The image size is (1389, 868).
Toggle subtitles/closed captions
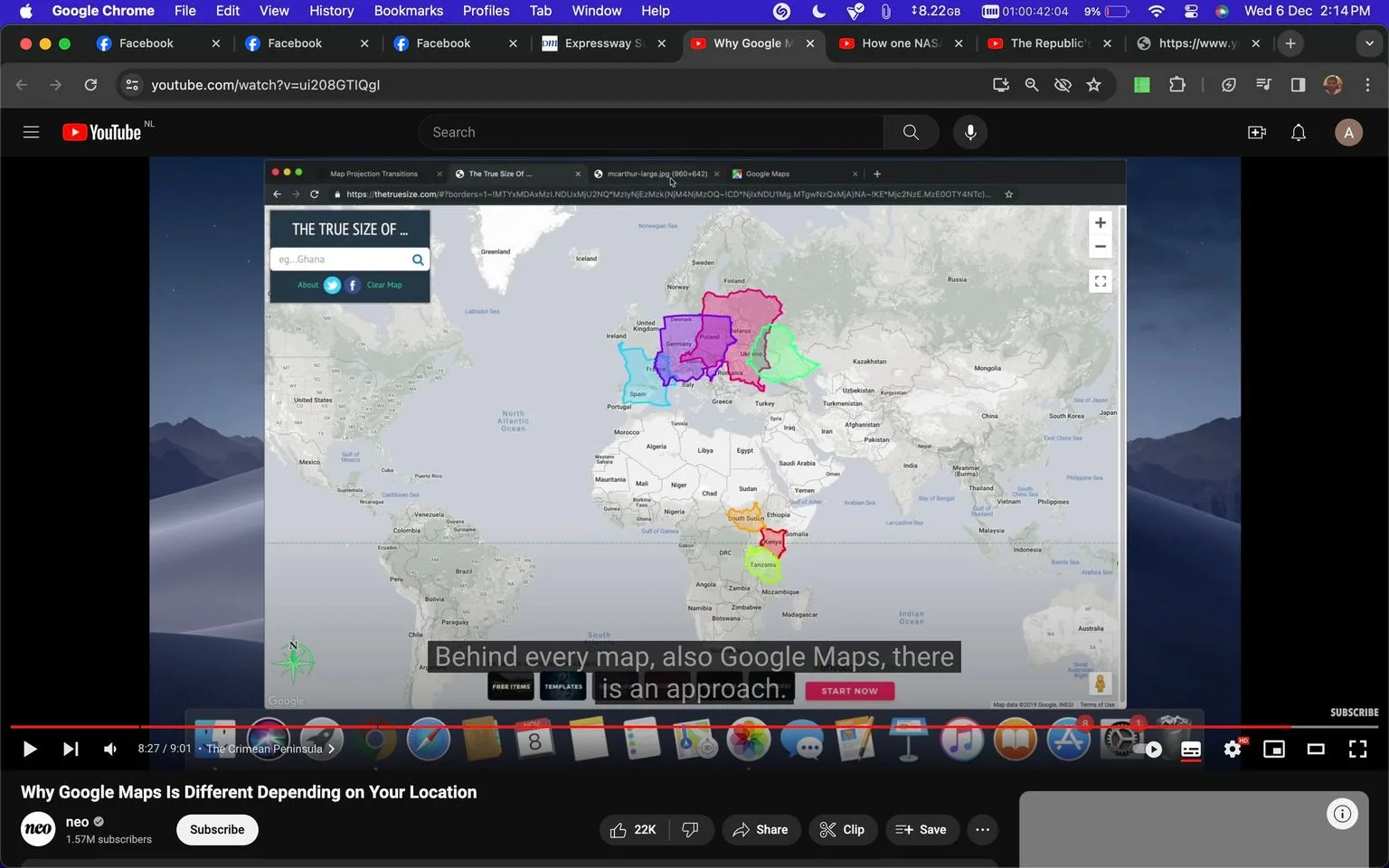(1191, 749)
